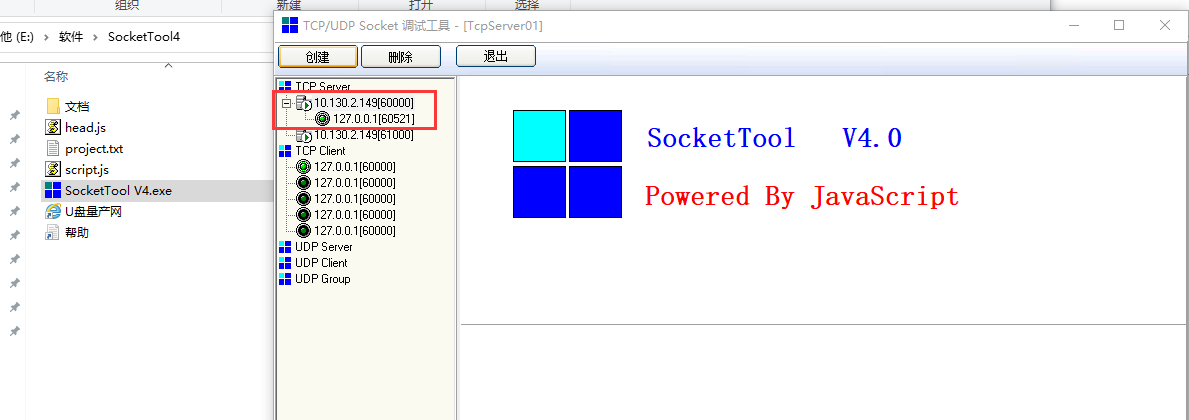Select the UDP Client tree label
The height and width of the screenshot is (420, 1189).
322,263
